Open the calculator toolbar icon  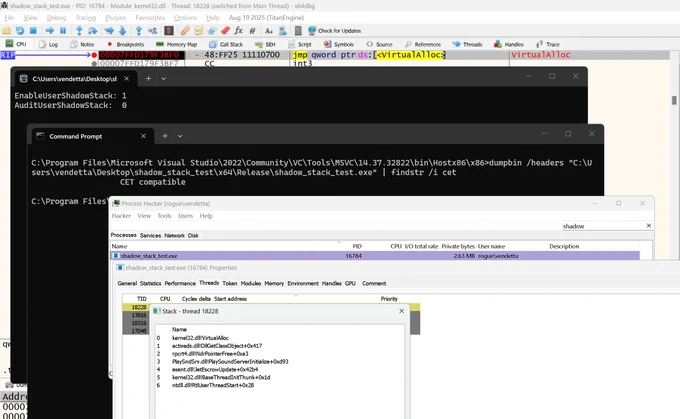pyautogui.click(x=298, y=31)
